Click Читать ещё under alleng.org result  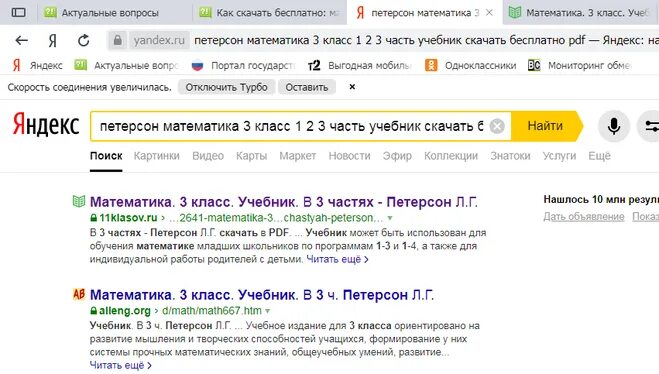(120, 365)
